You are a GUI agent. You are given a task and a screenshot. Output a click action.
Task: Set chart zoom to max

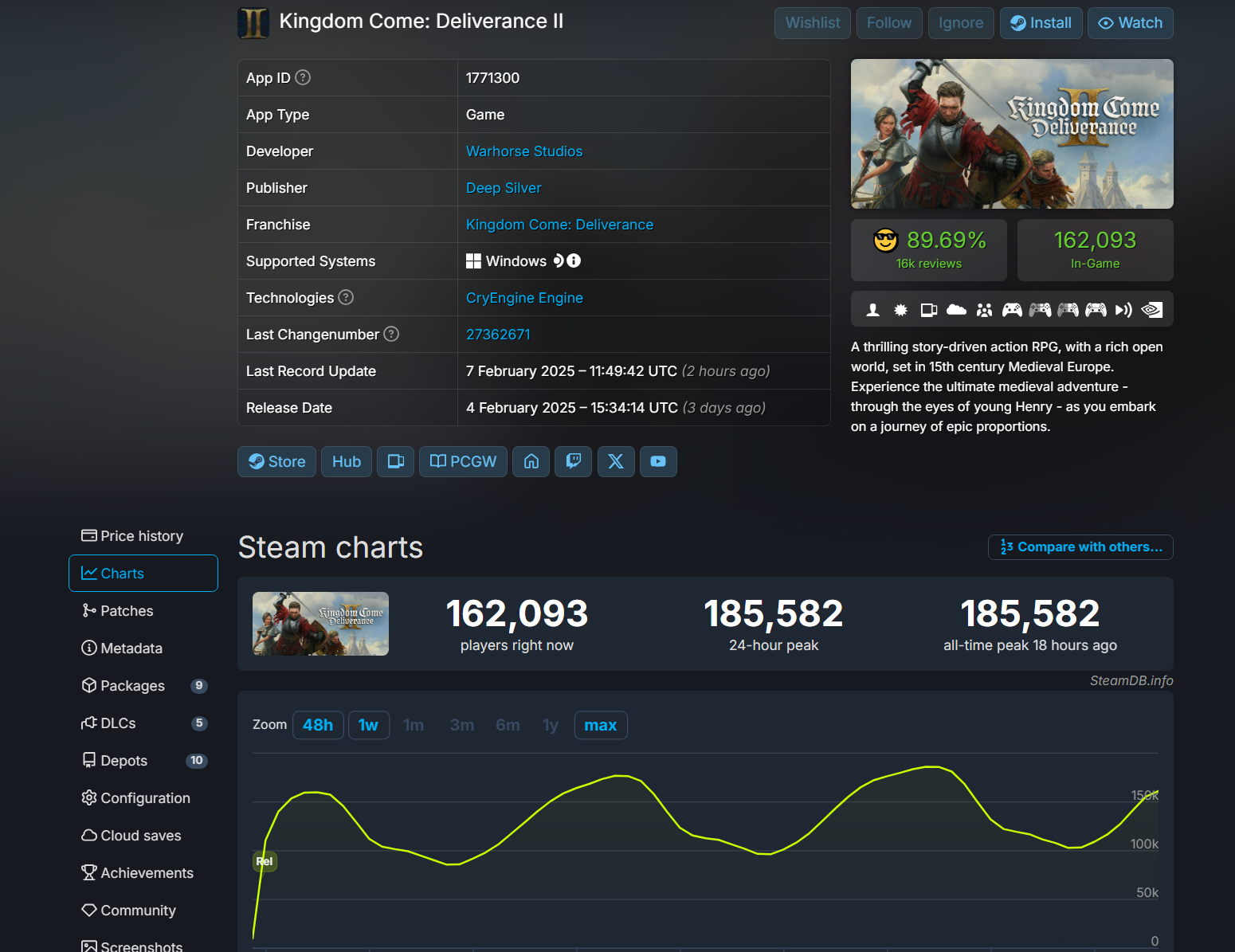601,725
